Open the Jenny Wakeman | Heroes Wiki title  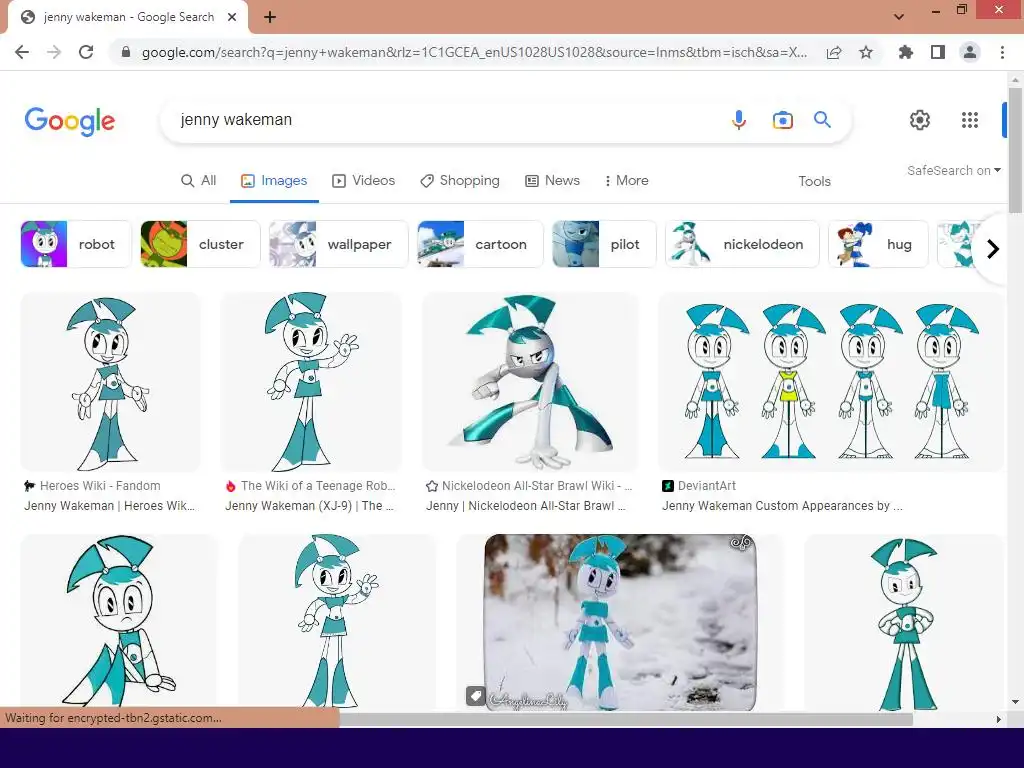[x=110, y=506]
